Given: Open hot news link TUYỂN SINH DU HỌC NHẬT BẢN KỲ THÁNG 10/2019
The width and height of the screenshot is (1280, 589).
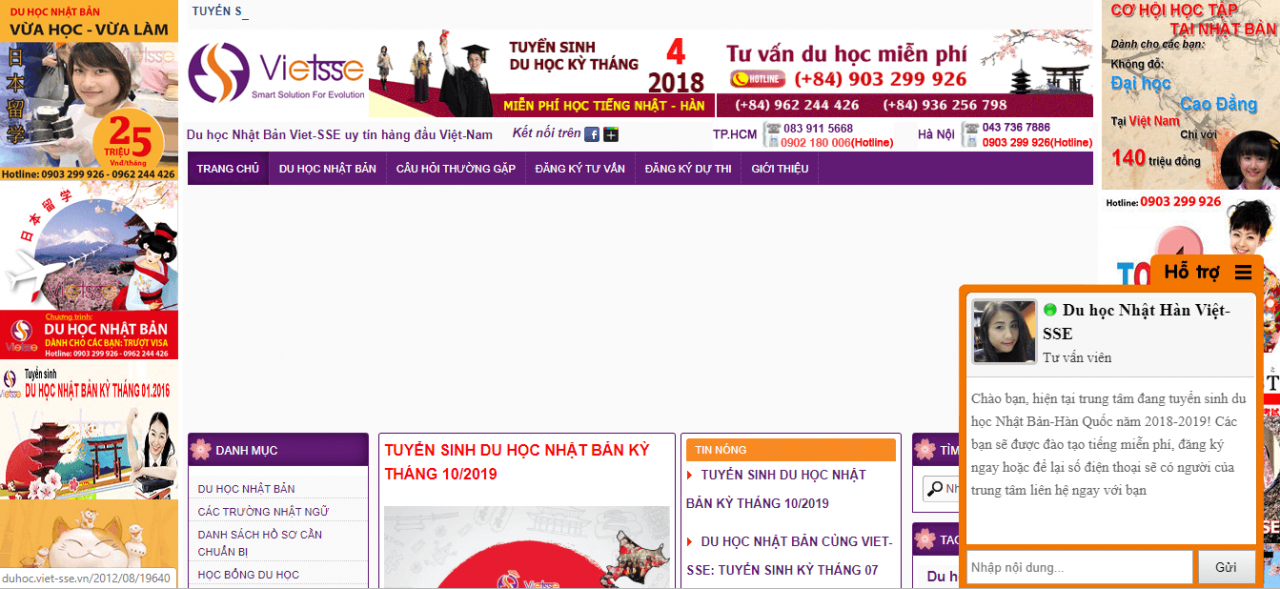Looking at the screenshot, I should pyautogui.click(x=776, y=489).
